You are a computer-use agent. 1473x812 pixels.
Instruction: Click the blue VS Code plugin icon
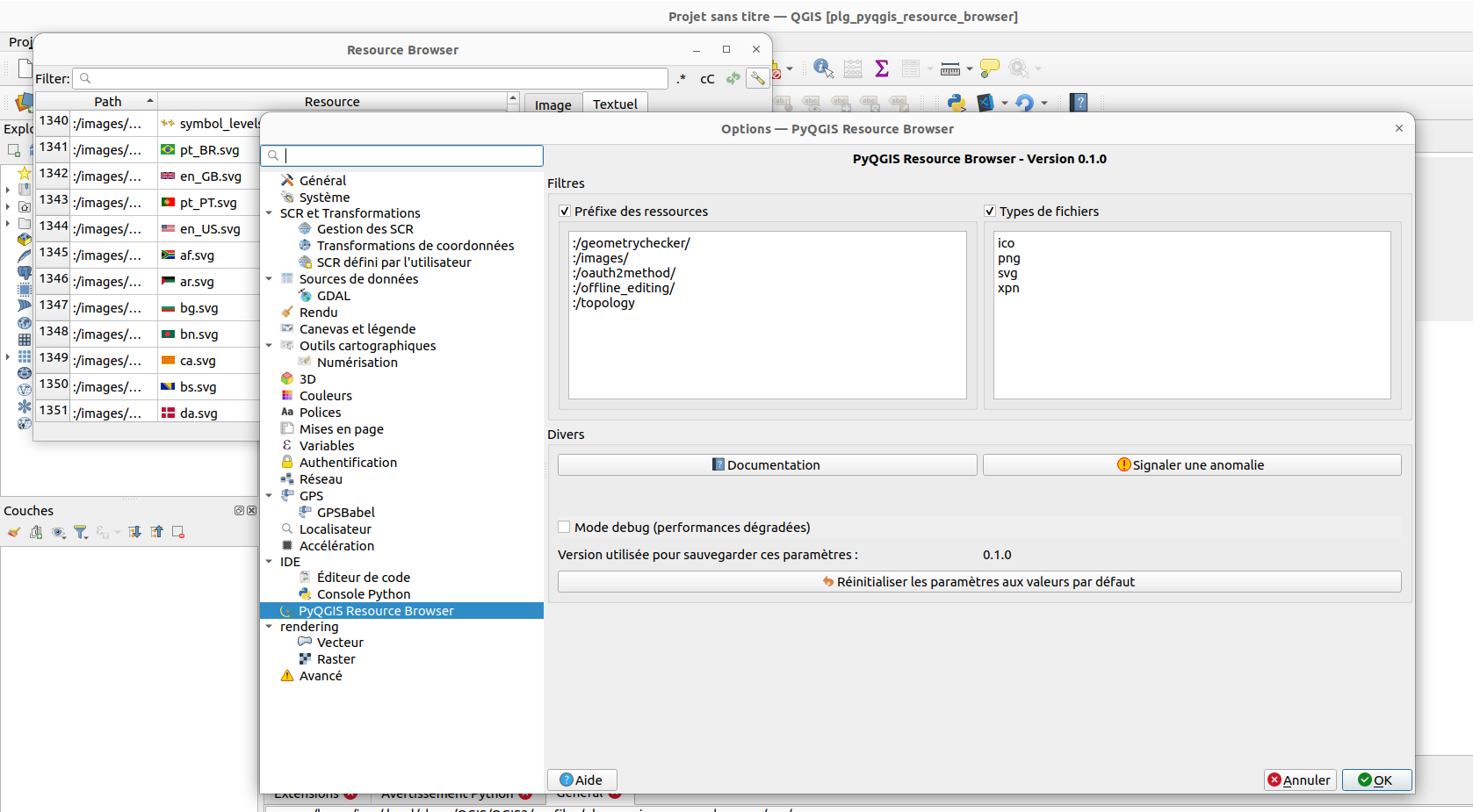[x=986, y=103]
